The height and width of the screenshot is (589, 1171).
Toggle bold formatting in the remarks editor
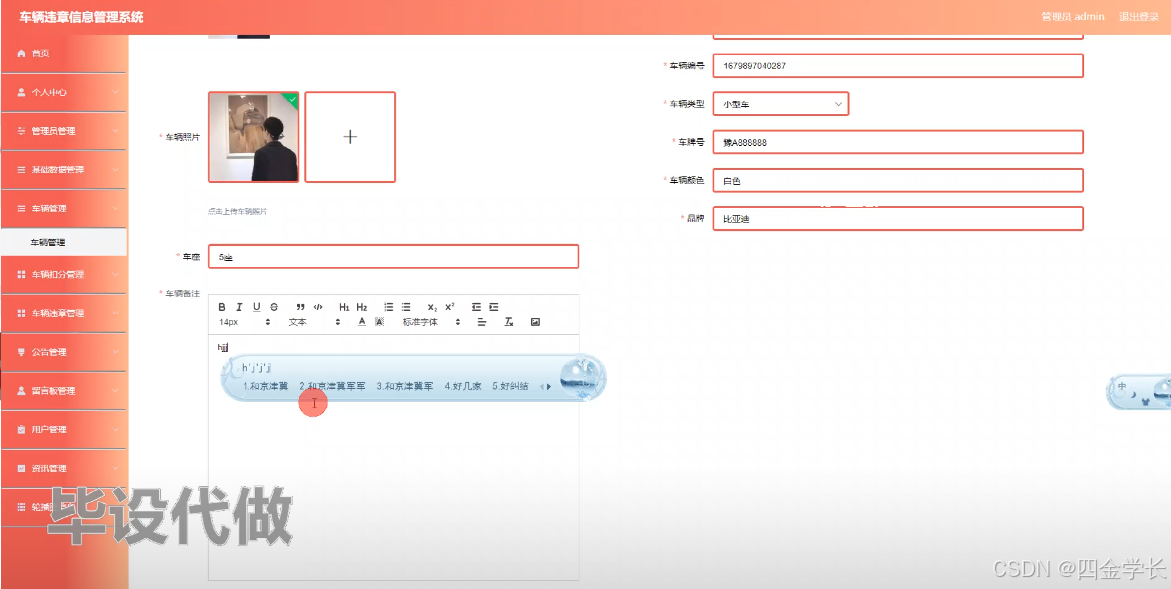(x=221, y=307)
